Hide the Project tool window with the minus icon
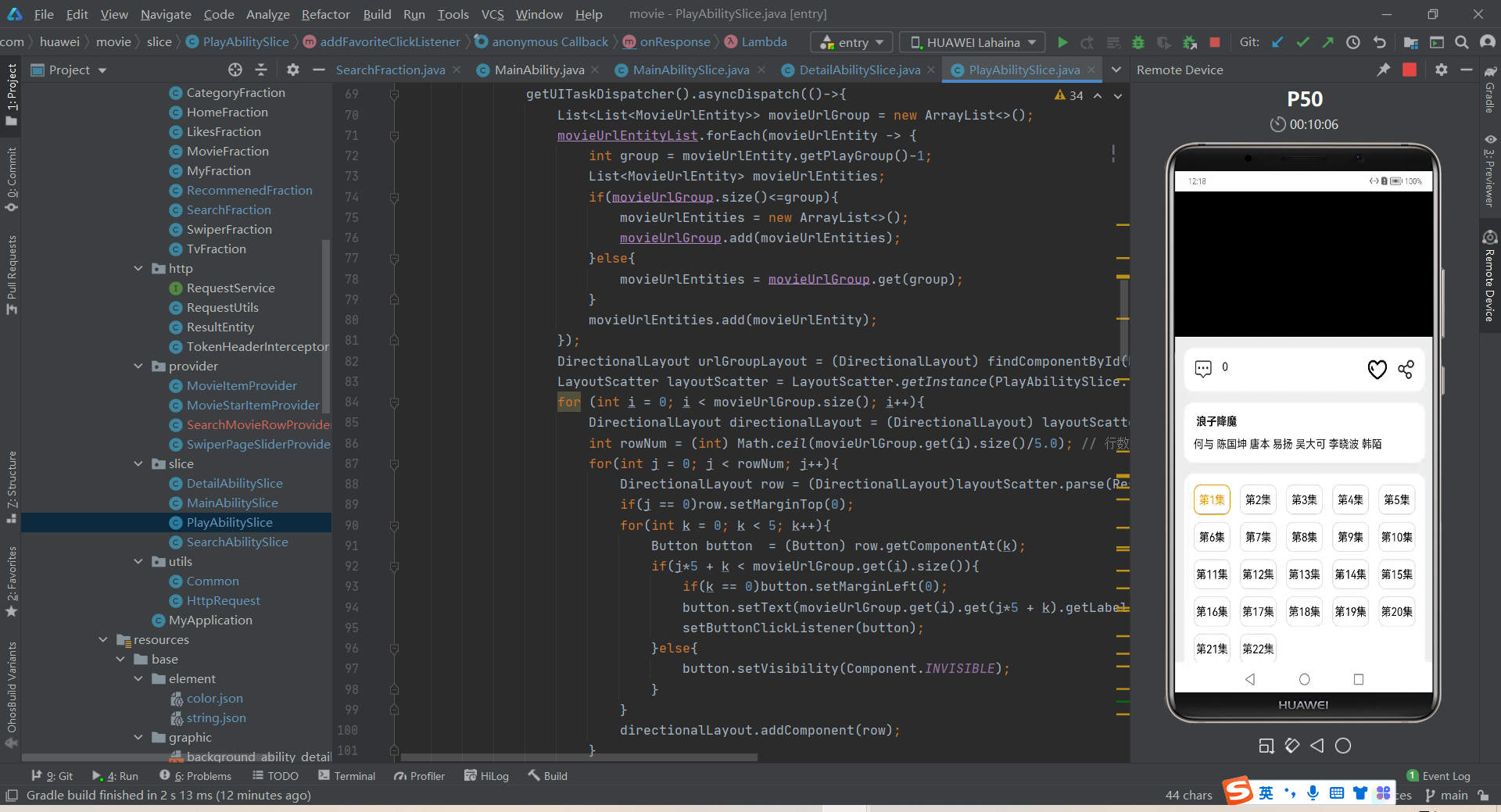Screen dimensions: 1501x812 click(318, 70)
